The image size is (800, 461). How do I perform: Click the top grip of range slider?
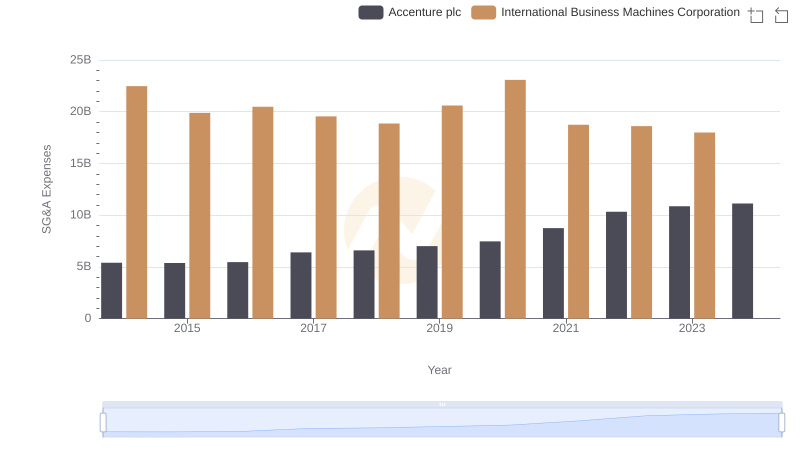(x=442, y=404)
